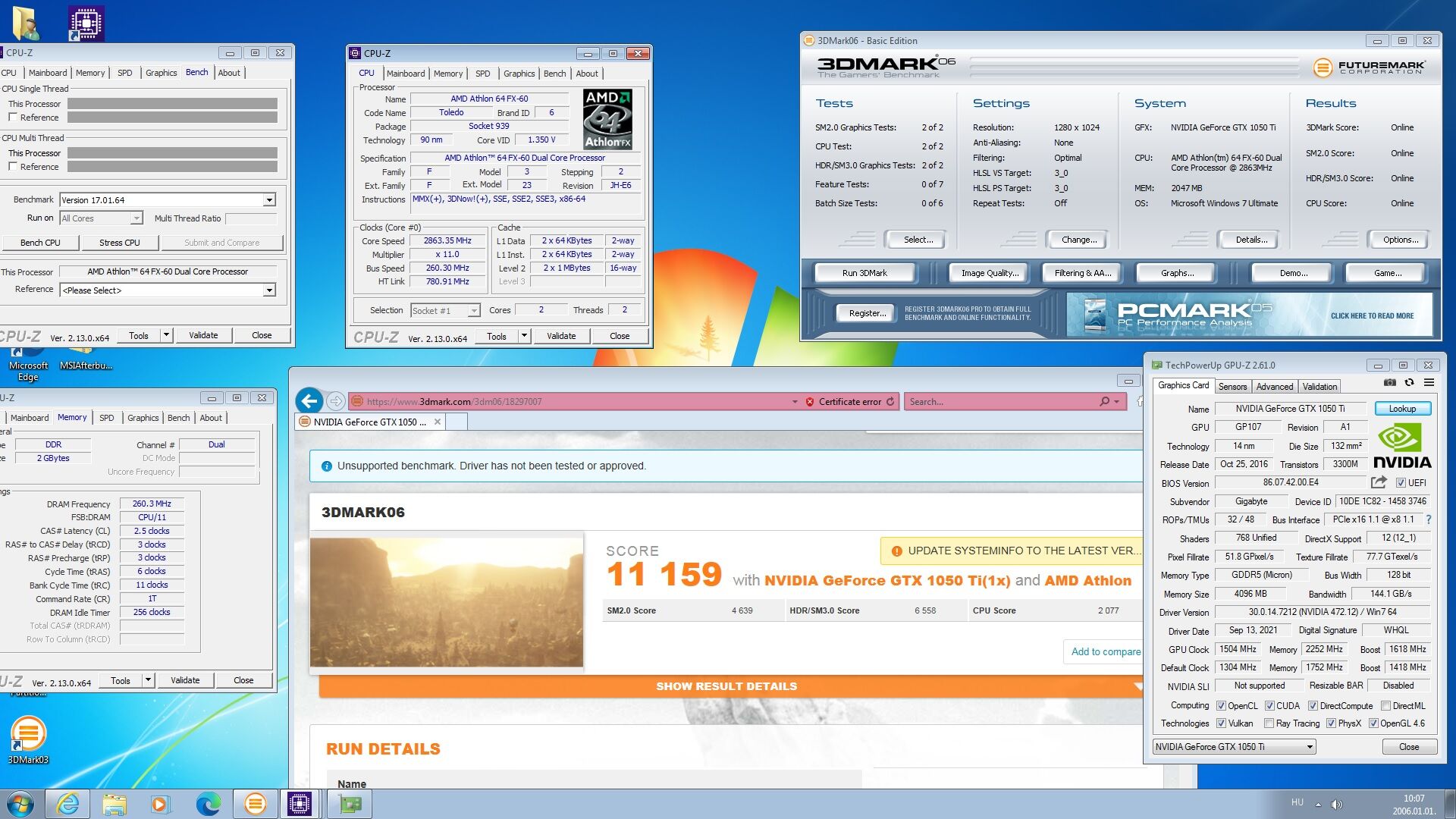1456x819 pixels.
Task: Toggle the Ray Tracing checkbox
Action: click(x=1269, y=723)
